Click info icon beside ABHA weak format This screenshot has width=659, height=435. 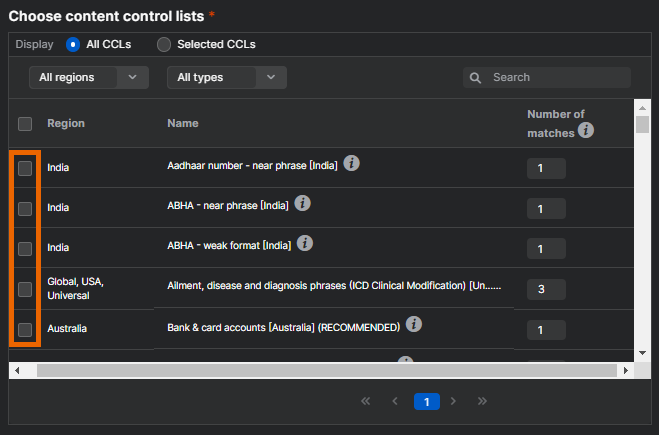click(x=306, y=243)
